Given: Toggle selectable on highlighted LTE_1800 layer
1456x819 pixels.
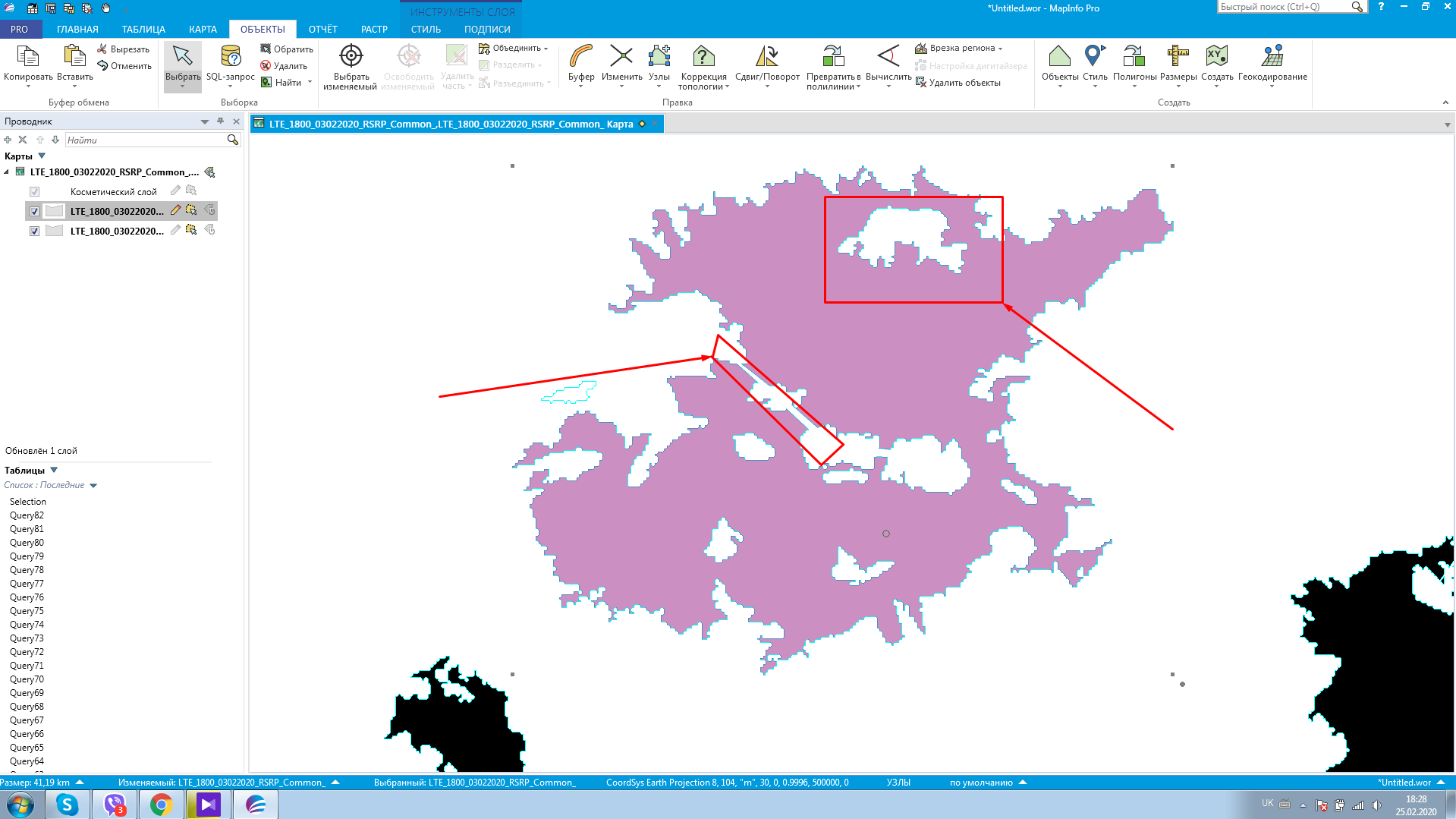Looking at the screenshot, I should 191,210.
